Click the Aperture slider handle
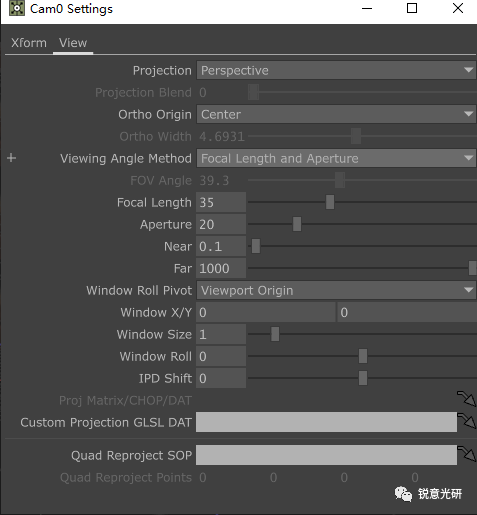Viewport: 477px width, 515px height. coord(297,224)
